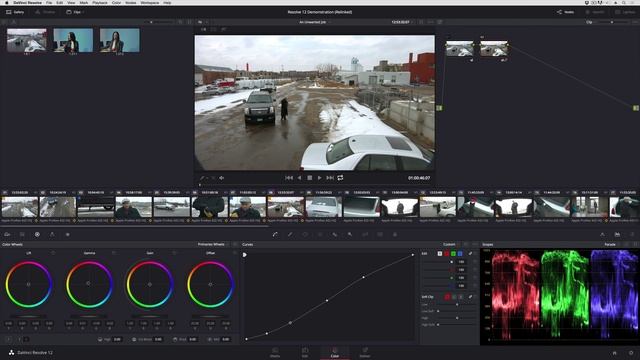Open the Playback menu
The height and width of the screenshot is (360, 640).
[x=100, y=2]
